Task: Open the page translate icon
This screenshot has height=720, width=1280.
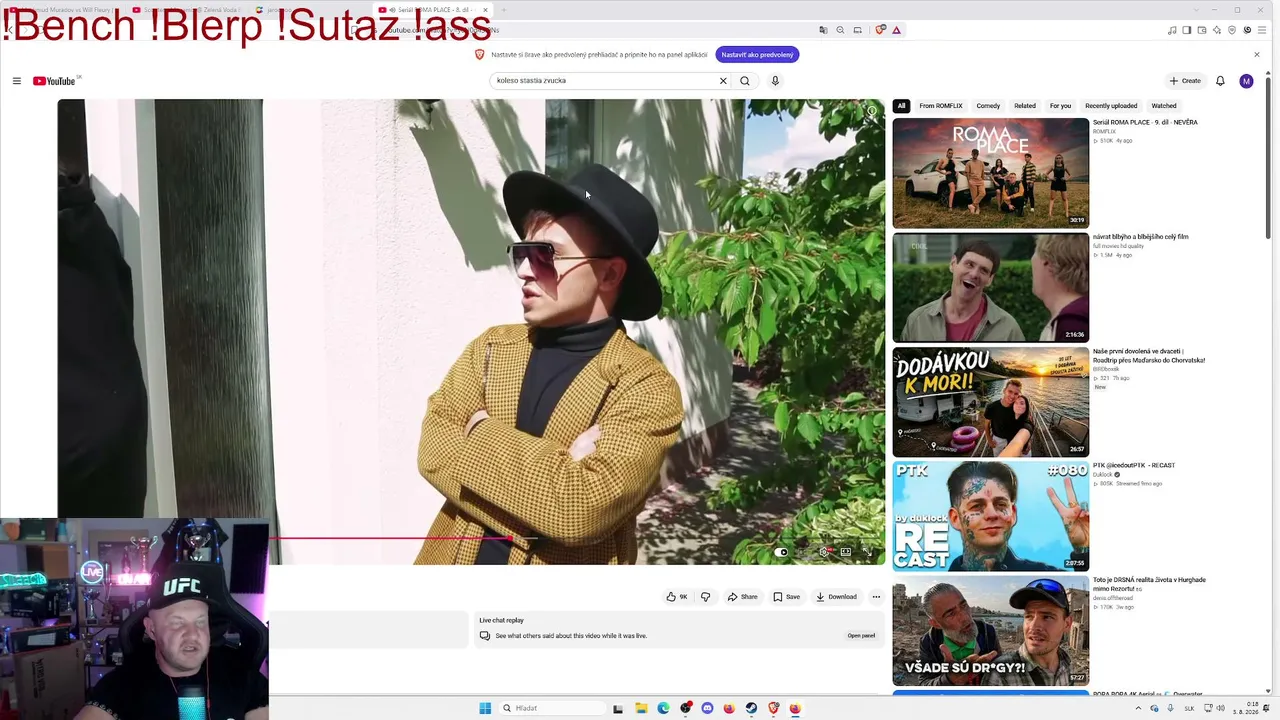Action: pyautogui.click(x=823, y=30)
